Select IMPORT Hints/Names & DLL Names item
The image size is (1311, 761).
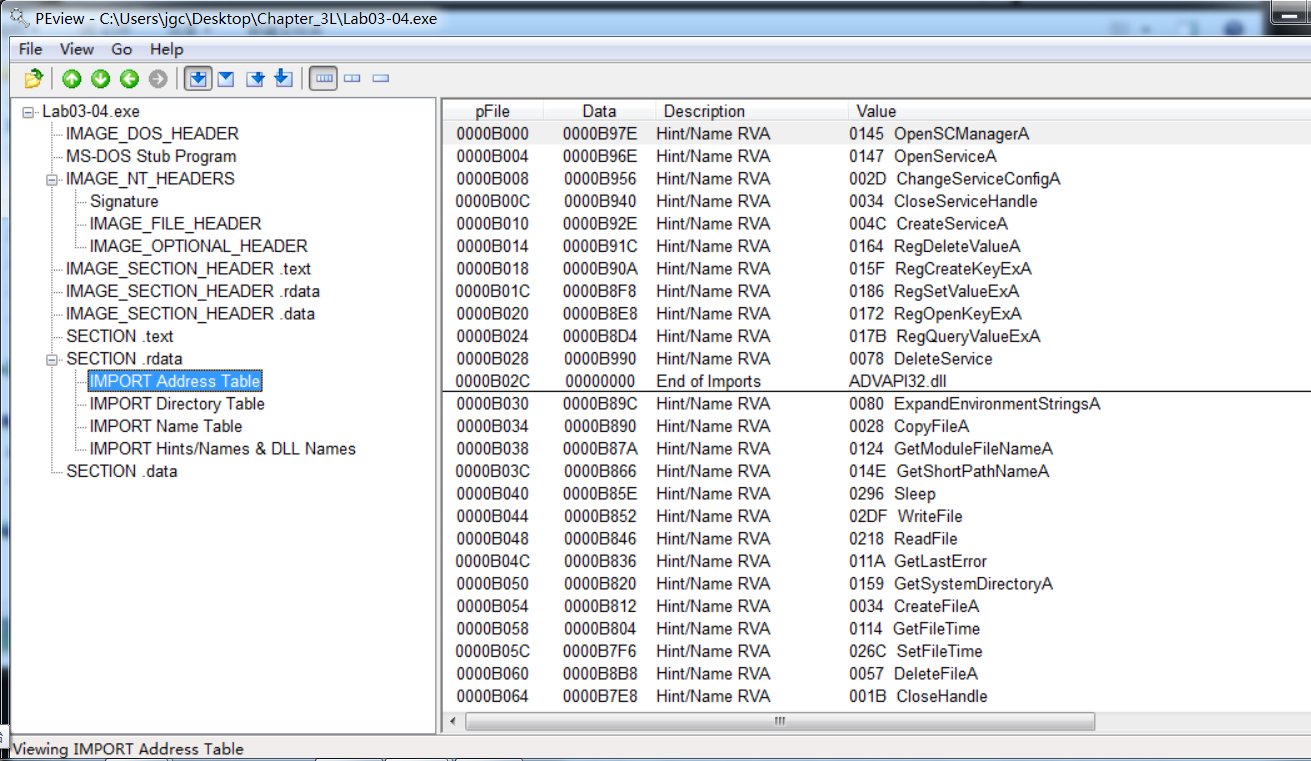(222, 449)
